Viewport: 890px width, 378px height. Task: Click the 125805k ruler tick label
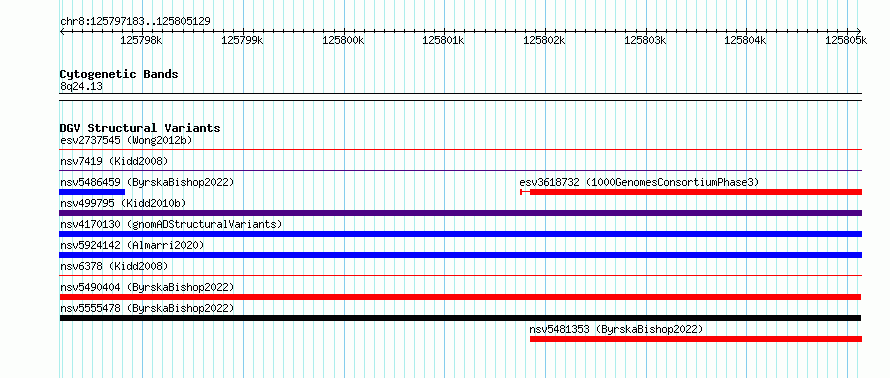point(846,40)
